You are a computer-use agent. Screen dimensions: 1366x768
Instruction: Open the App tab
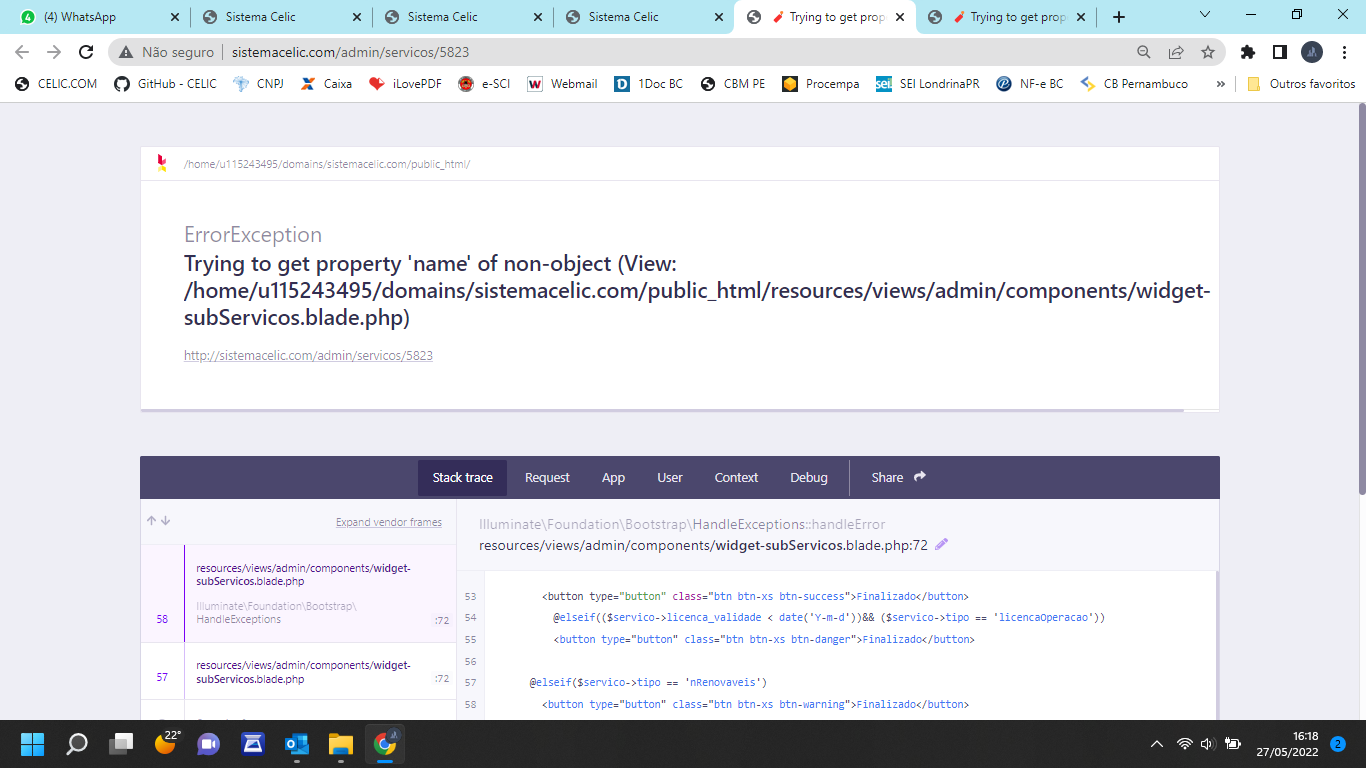coord(613,478)
